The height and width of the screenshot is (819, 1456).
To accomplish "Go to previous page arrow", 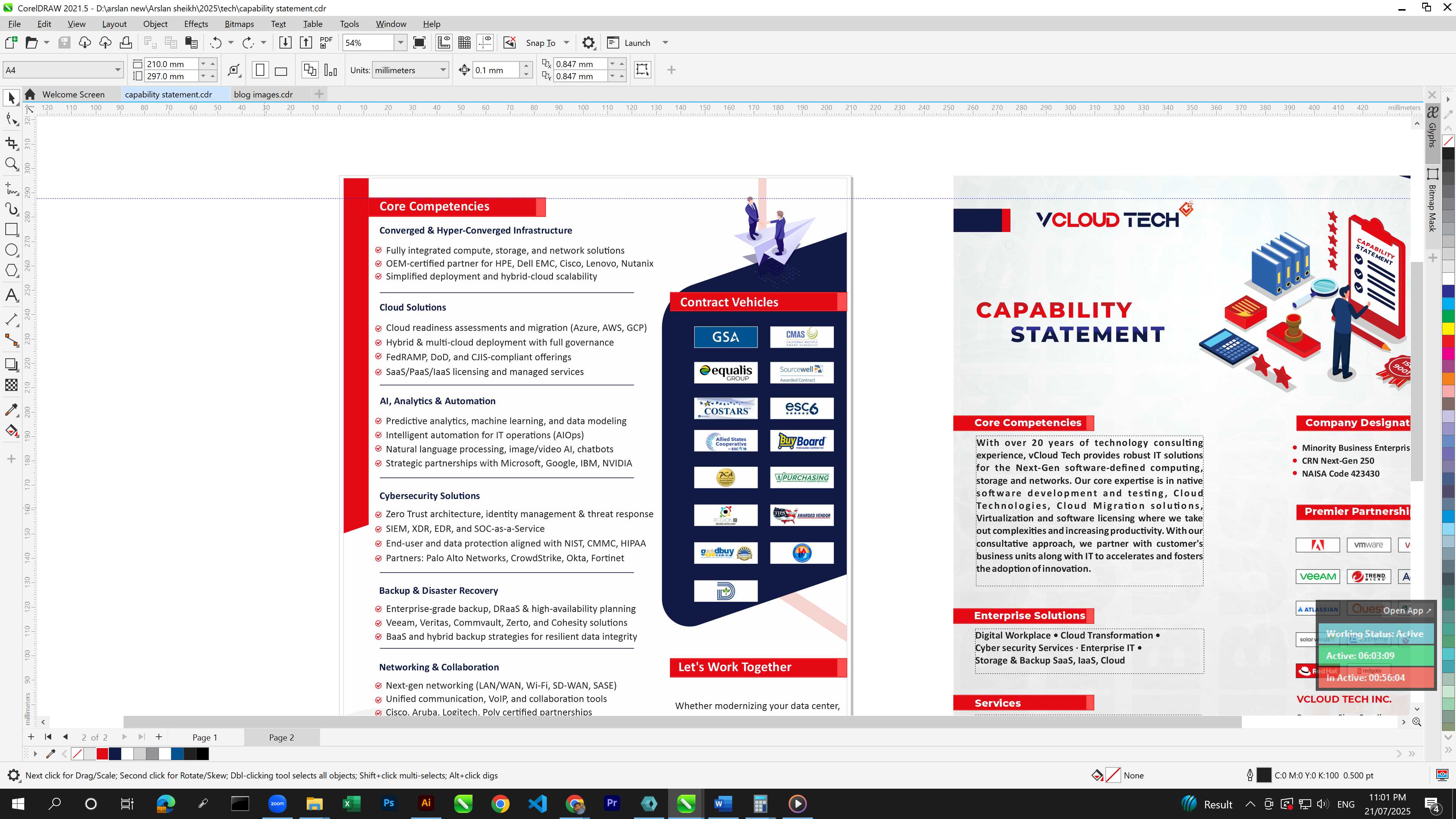I will point(66,737).
